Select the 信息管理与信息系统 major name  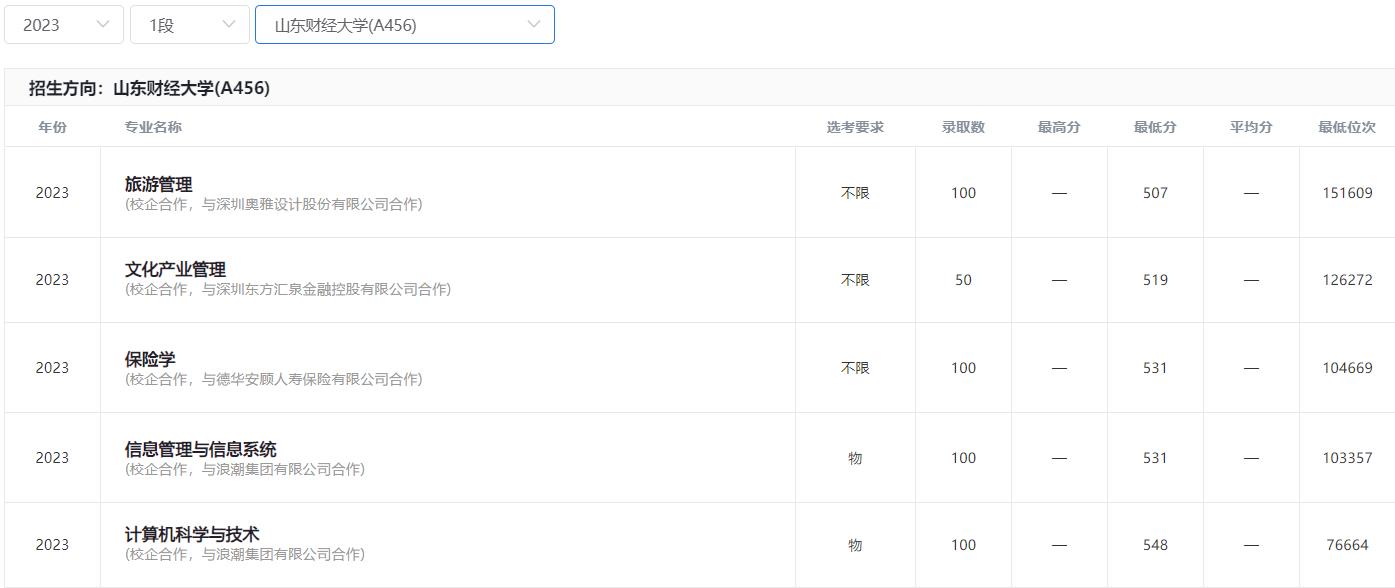click(200, 449)
